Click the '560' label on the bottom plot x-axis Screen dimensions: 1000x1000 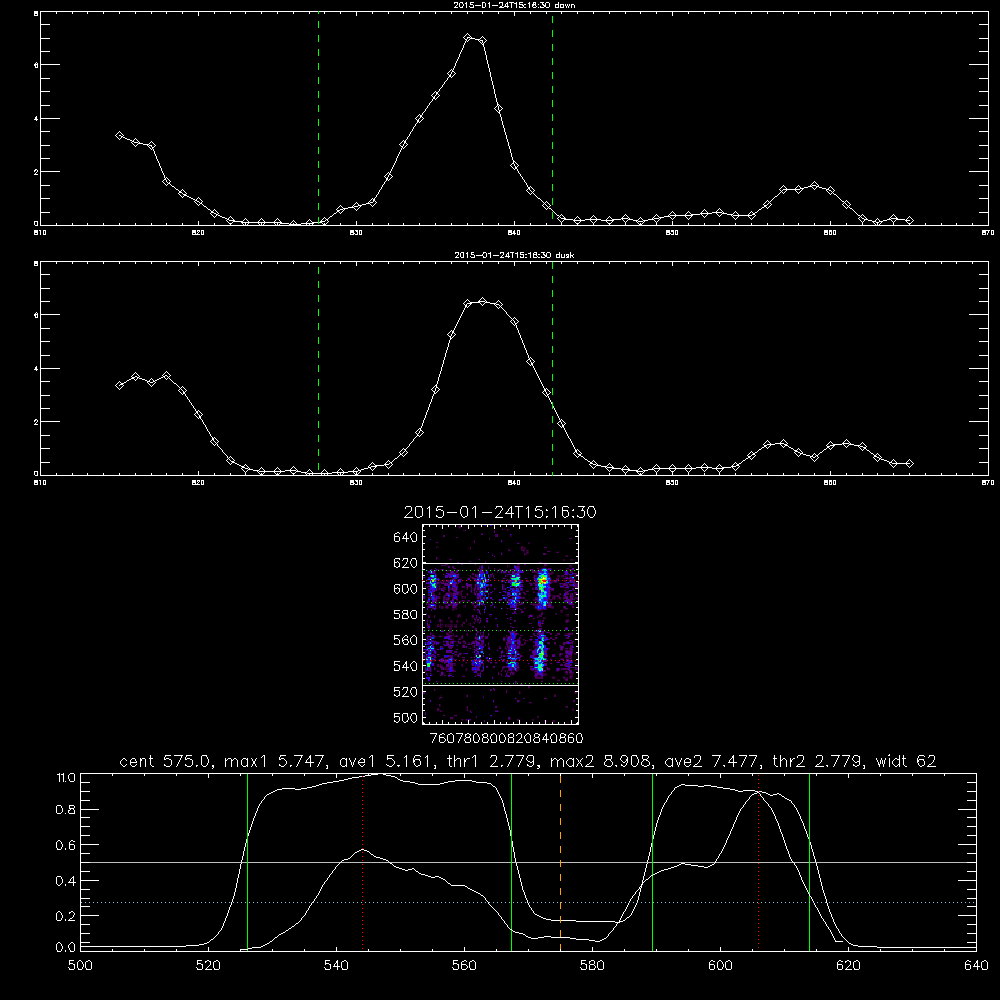pos(464,966)
